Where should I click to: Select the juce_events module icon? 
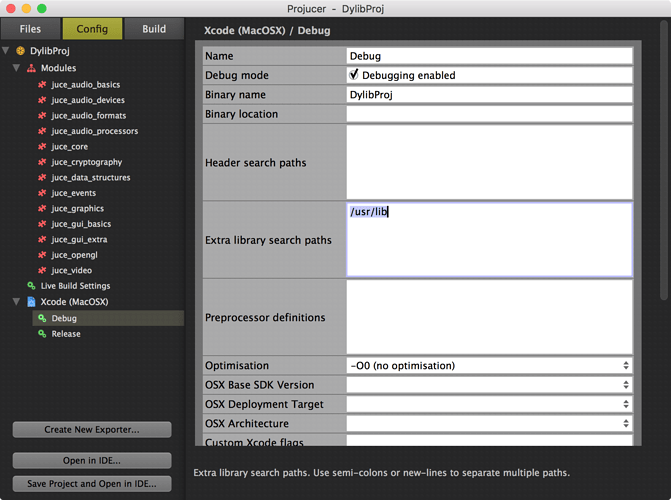42,193
